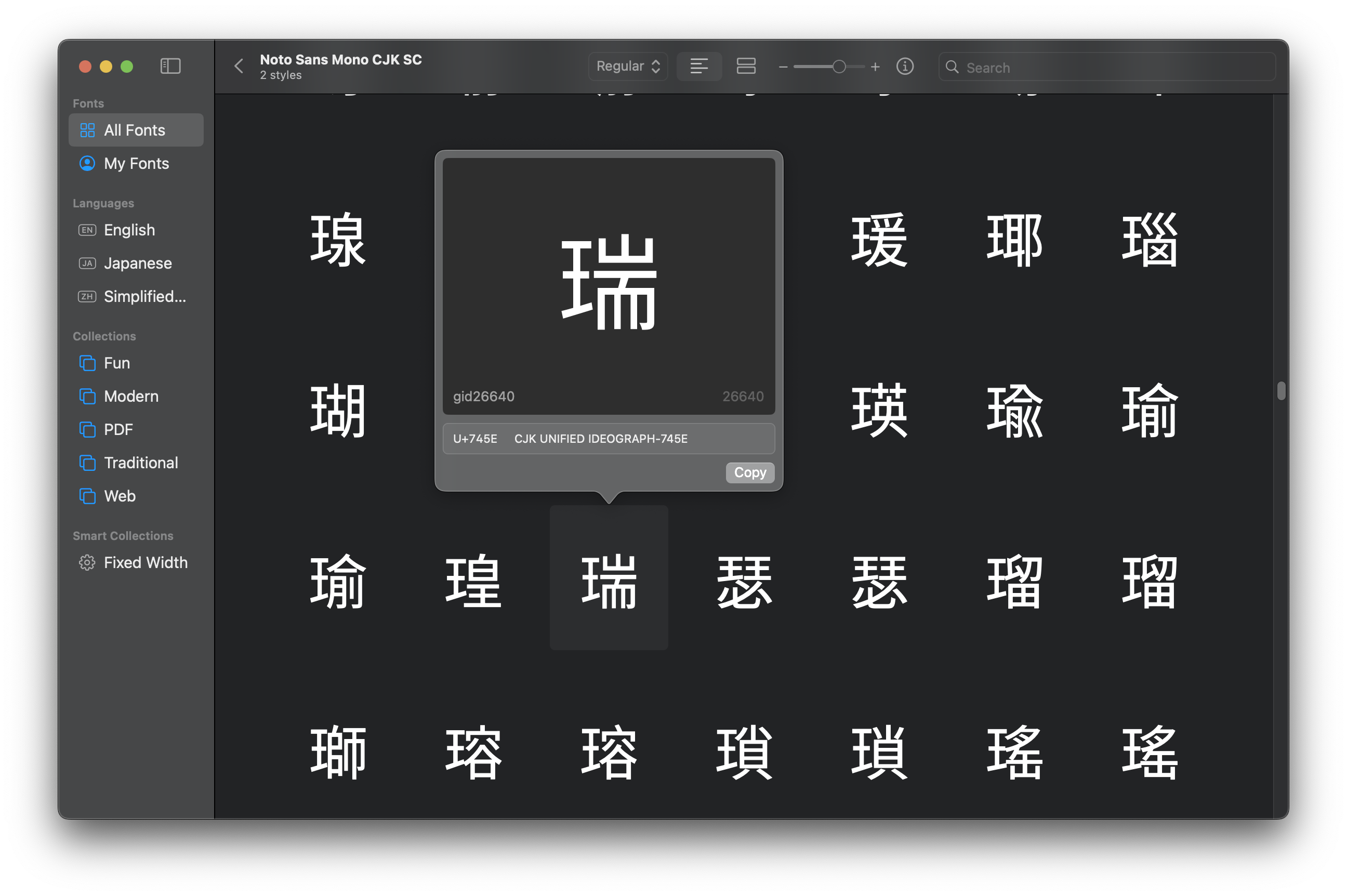The width and height of the screenshot is (1347, 896).
Task: Expand the Simplified Chinese language filter
Action: [x=144, y=296]
